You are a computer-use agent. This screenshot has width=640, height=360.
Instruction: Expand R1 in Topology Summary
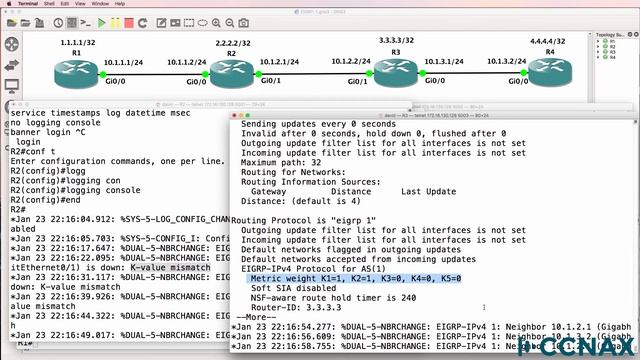(598, 41)
